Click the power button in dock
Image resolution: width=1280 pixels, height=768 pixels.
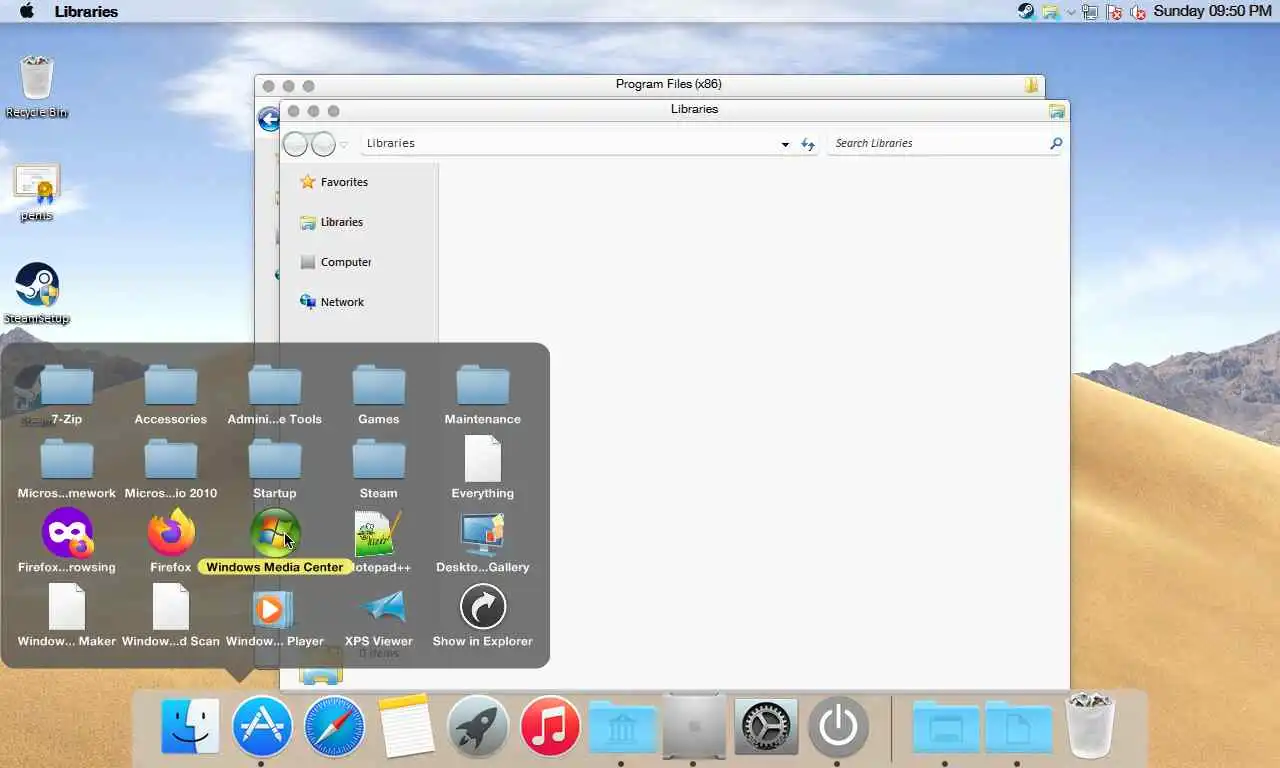tap(838, 726)
